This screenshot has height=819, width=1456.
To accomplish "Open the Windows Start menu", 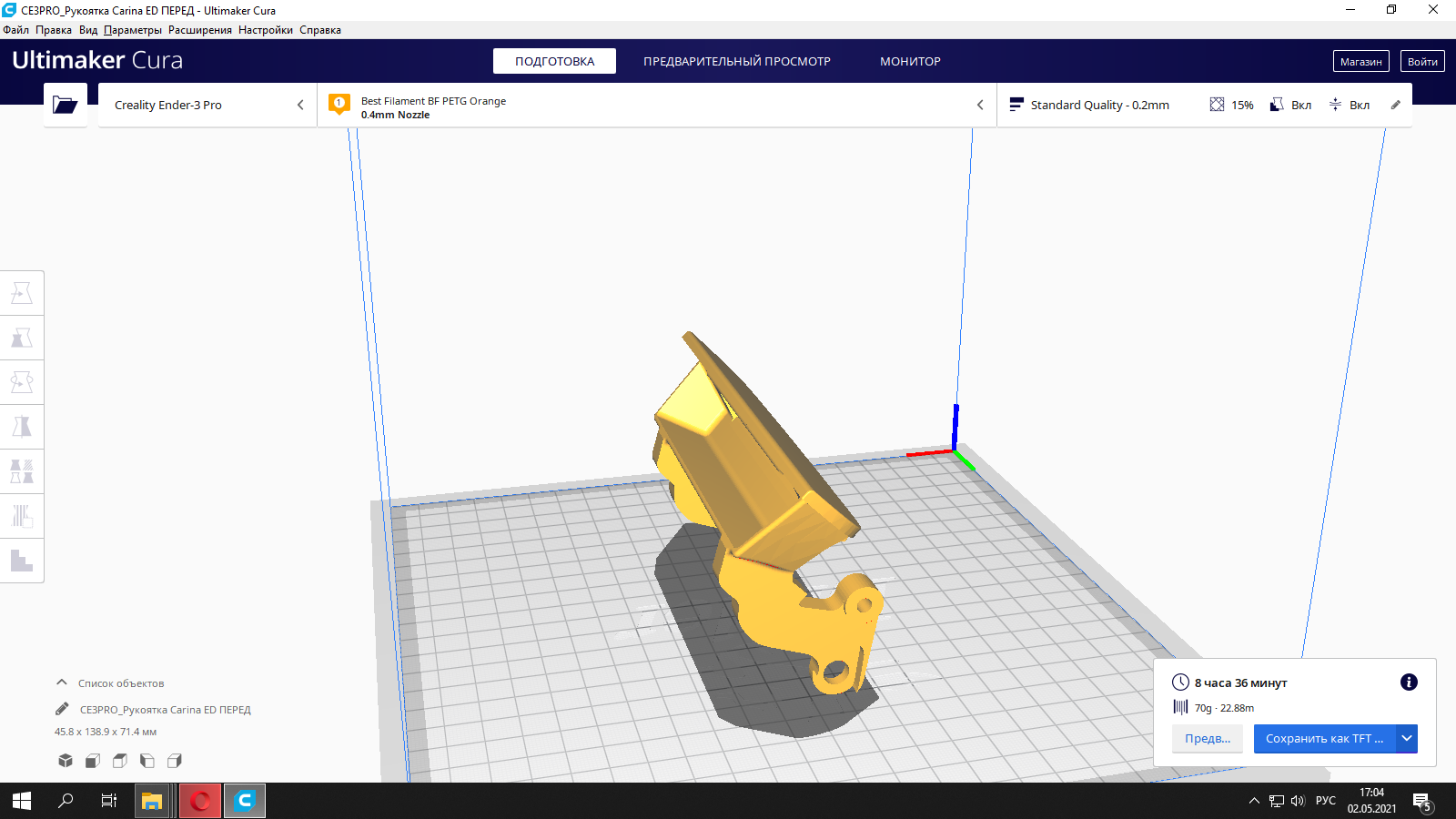I will tap(22, 801).
